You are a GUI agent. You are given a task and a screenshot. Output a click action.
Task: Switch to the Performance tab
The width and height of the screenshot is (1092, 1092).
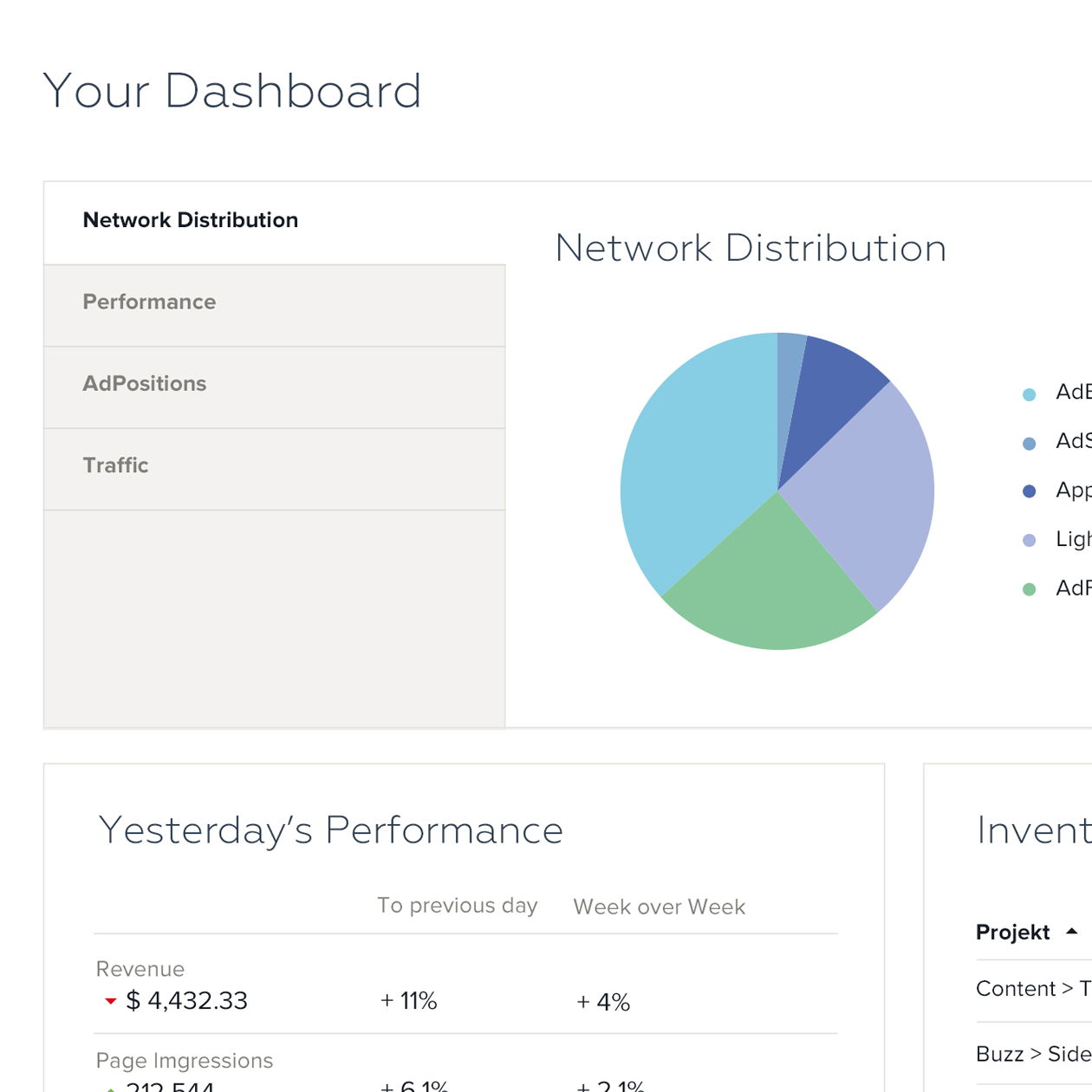pos(275,306)
